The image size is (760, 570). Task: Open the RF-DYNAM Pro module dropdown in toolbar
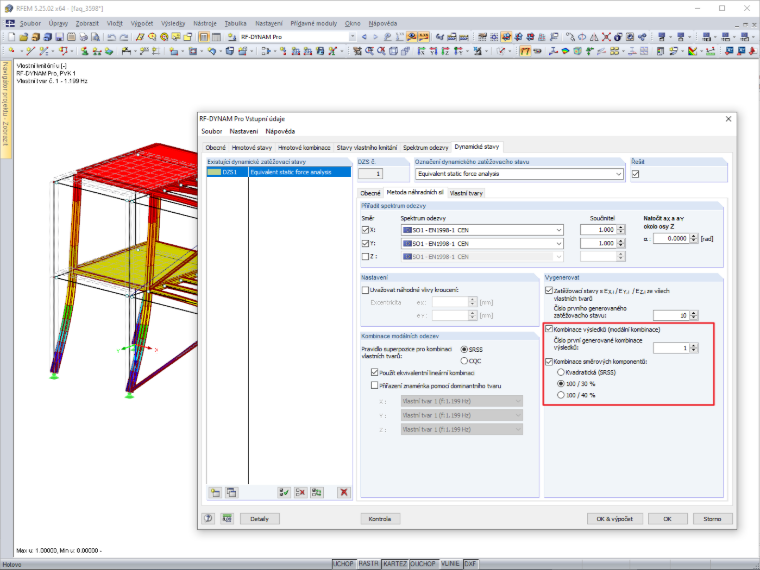(x=352, y=37)
